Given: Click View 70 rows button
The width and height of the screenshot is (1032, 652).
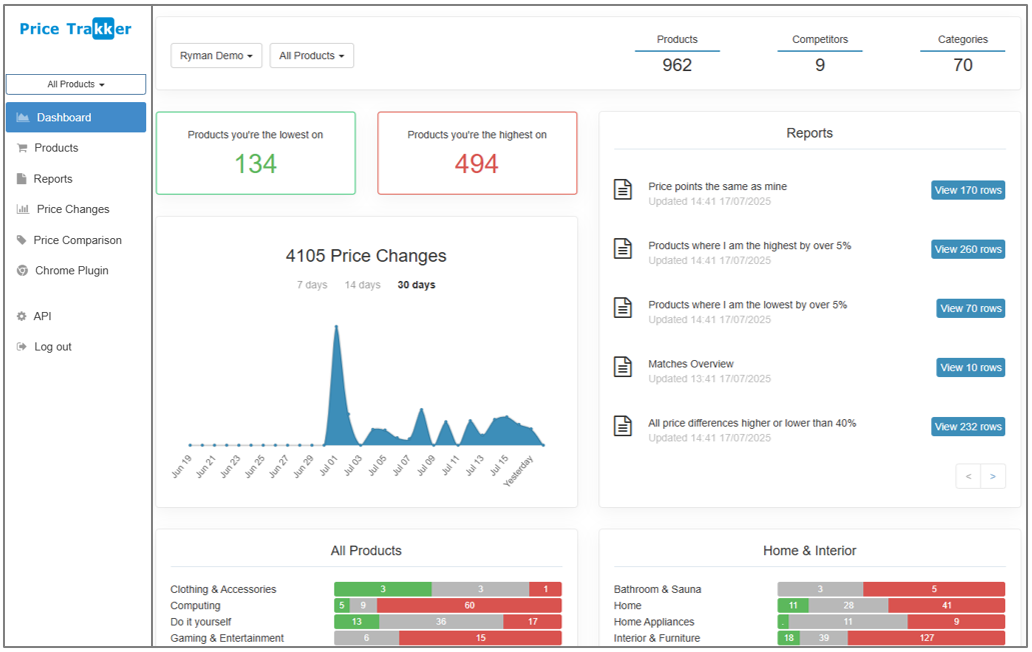Looking at the screenshot, I should tap(971, 309).
